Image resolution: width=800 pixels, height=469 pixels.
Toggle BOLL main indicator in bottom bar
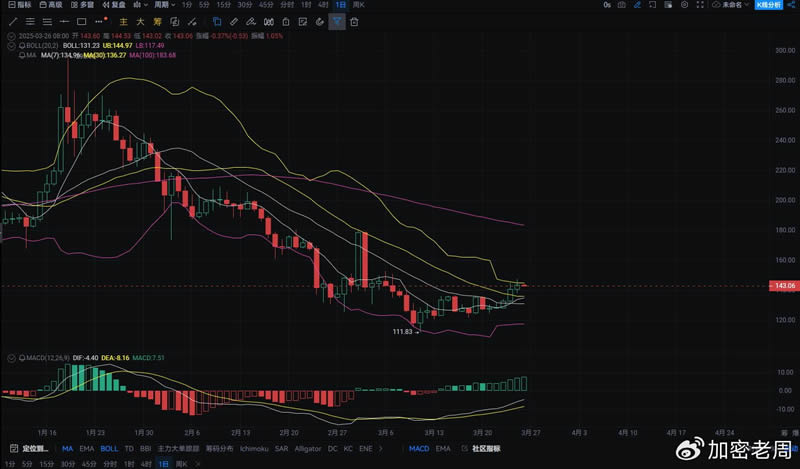coord(109,449)
